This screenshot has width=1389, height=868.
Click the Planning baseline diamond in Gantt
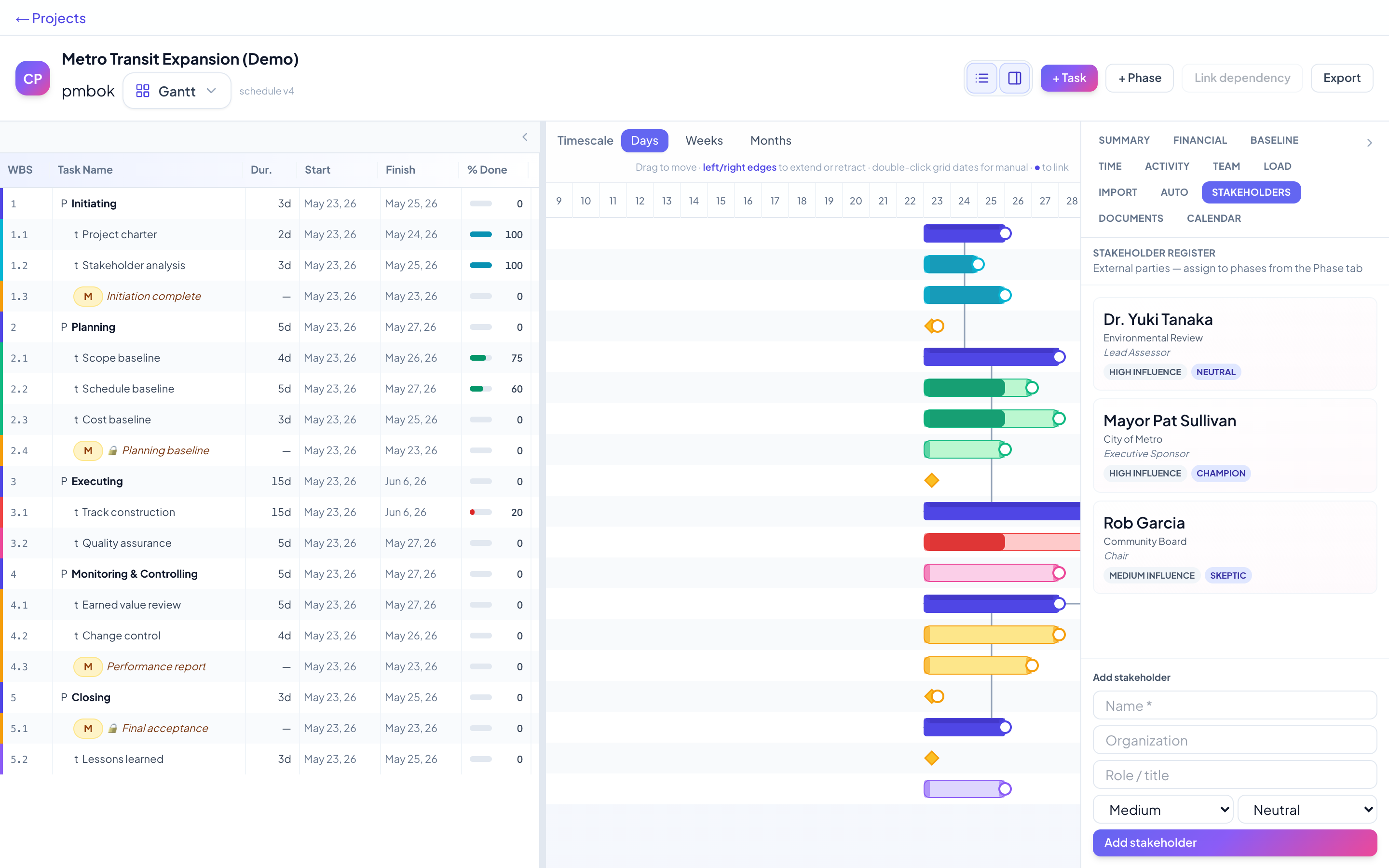(931, 480)
